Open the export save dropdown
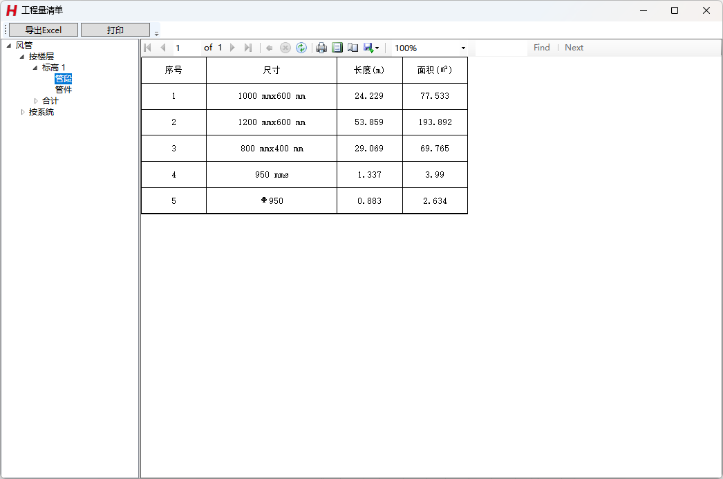 click(371, 48)
